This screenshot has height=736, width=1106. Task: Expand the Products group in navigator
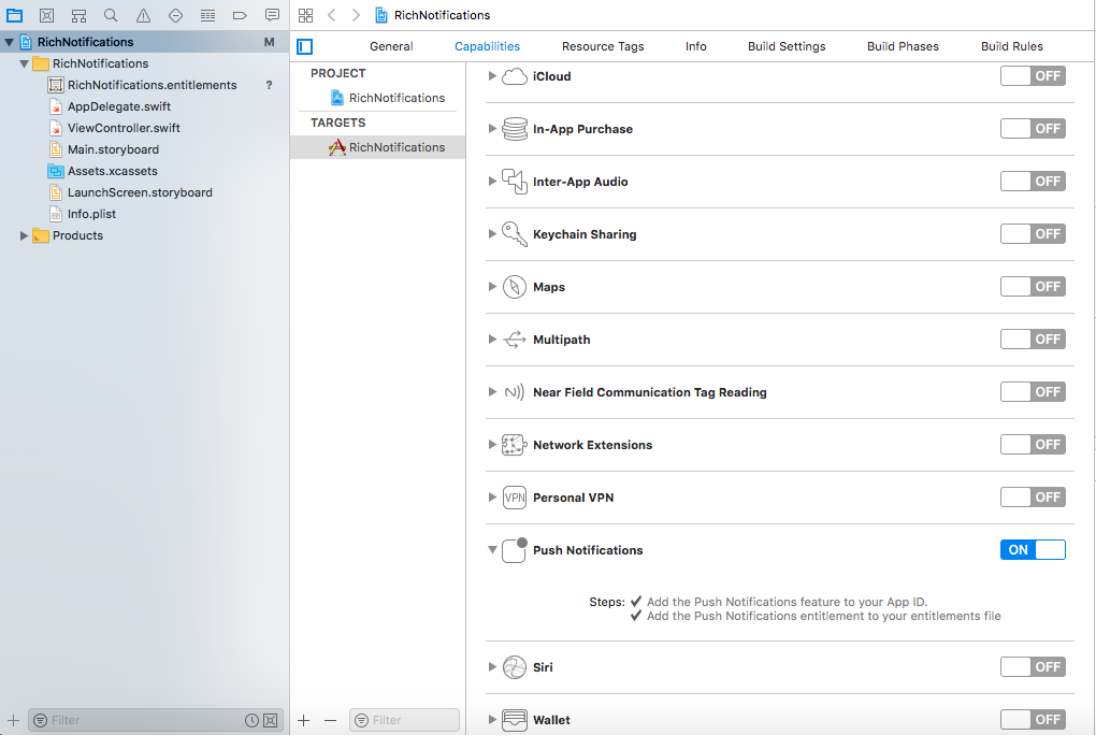point(25,235)
